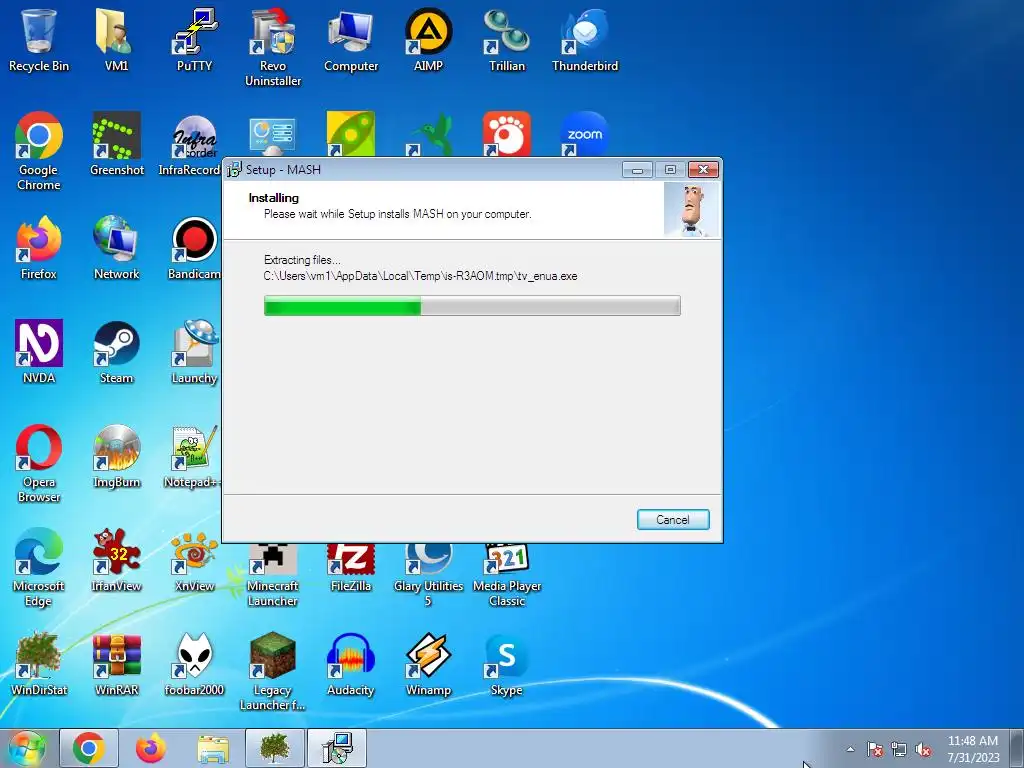Viewport: 1024px width, 768px height.
Task: Launch Skype from the desktop
Action: coord(507,664)
